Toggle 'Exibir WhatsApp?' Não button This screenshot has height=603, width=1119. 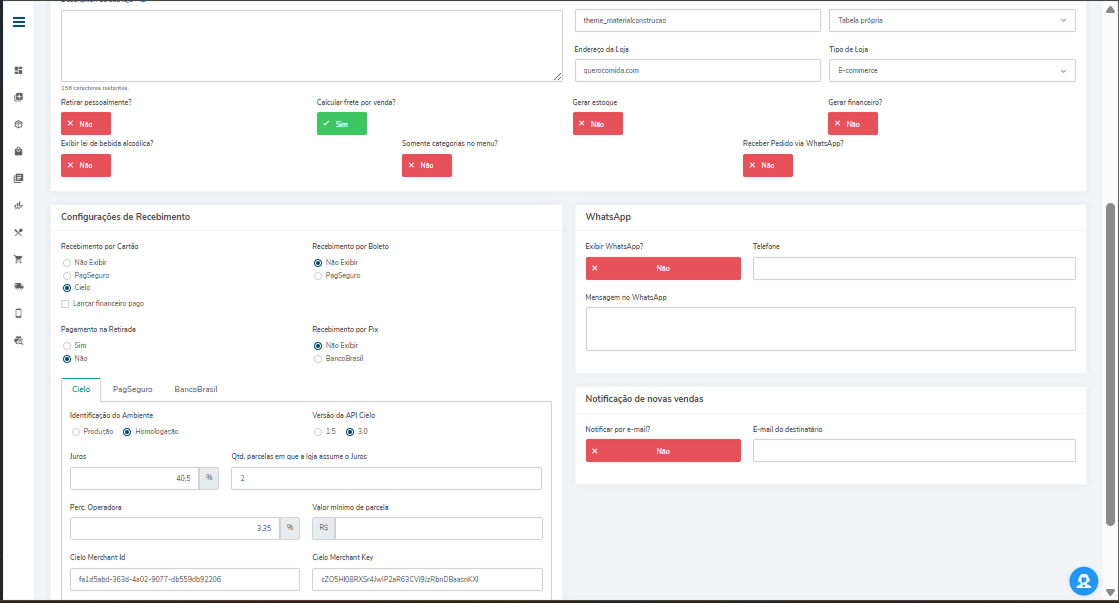[x=663, y=268]
